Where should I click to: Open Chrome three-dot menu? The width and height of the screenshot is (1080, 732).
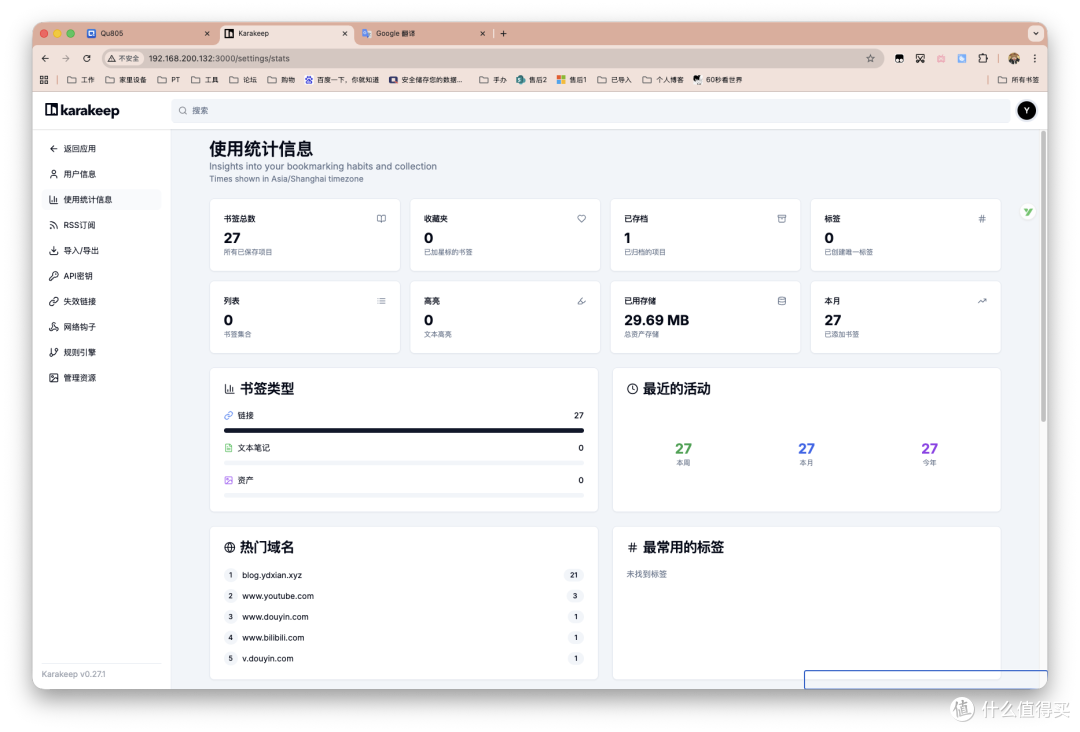click(1035, 59)
